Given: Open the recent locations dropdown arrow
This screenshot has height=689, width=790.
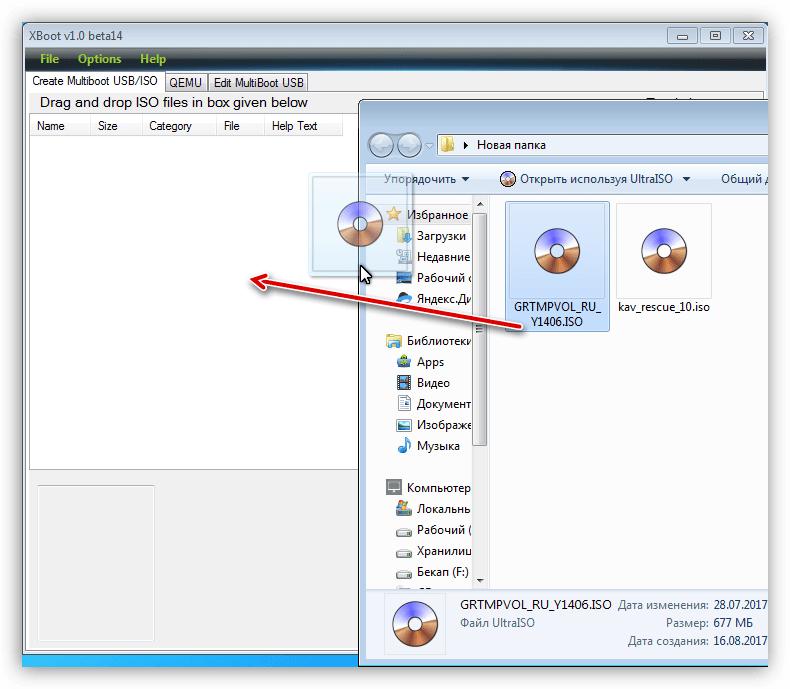Looking at the screenshot, I should coord(429,146).
